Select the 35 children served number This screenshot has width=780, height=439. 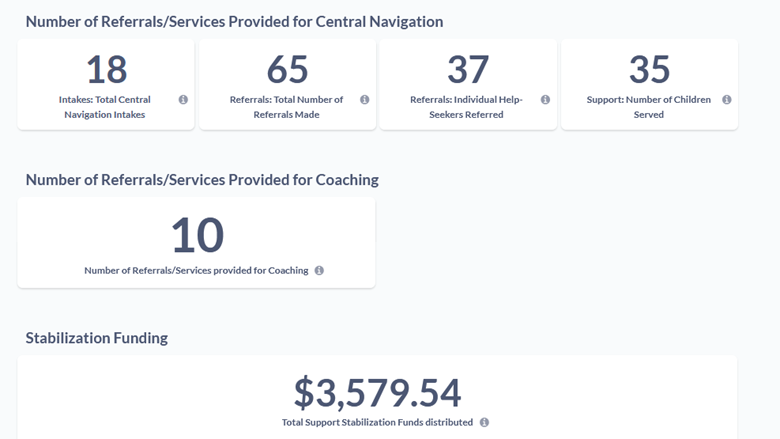tap(649, 70)
